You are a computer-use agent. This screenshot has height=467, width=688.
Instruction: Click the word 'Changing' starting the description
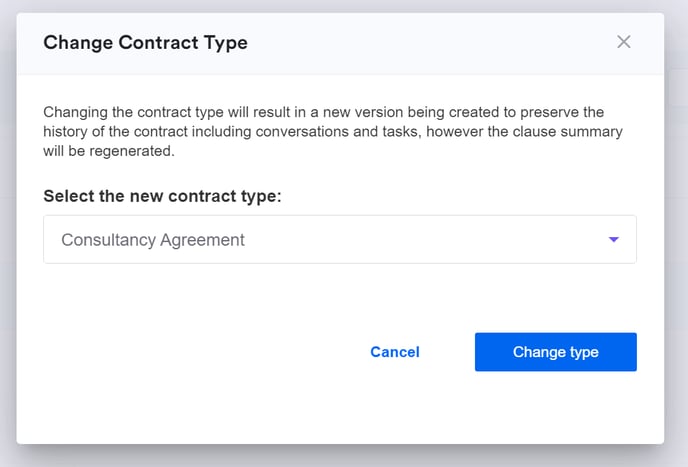pyautogui.click(x=75, y=112)
